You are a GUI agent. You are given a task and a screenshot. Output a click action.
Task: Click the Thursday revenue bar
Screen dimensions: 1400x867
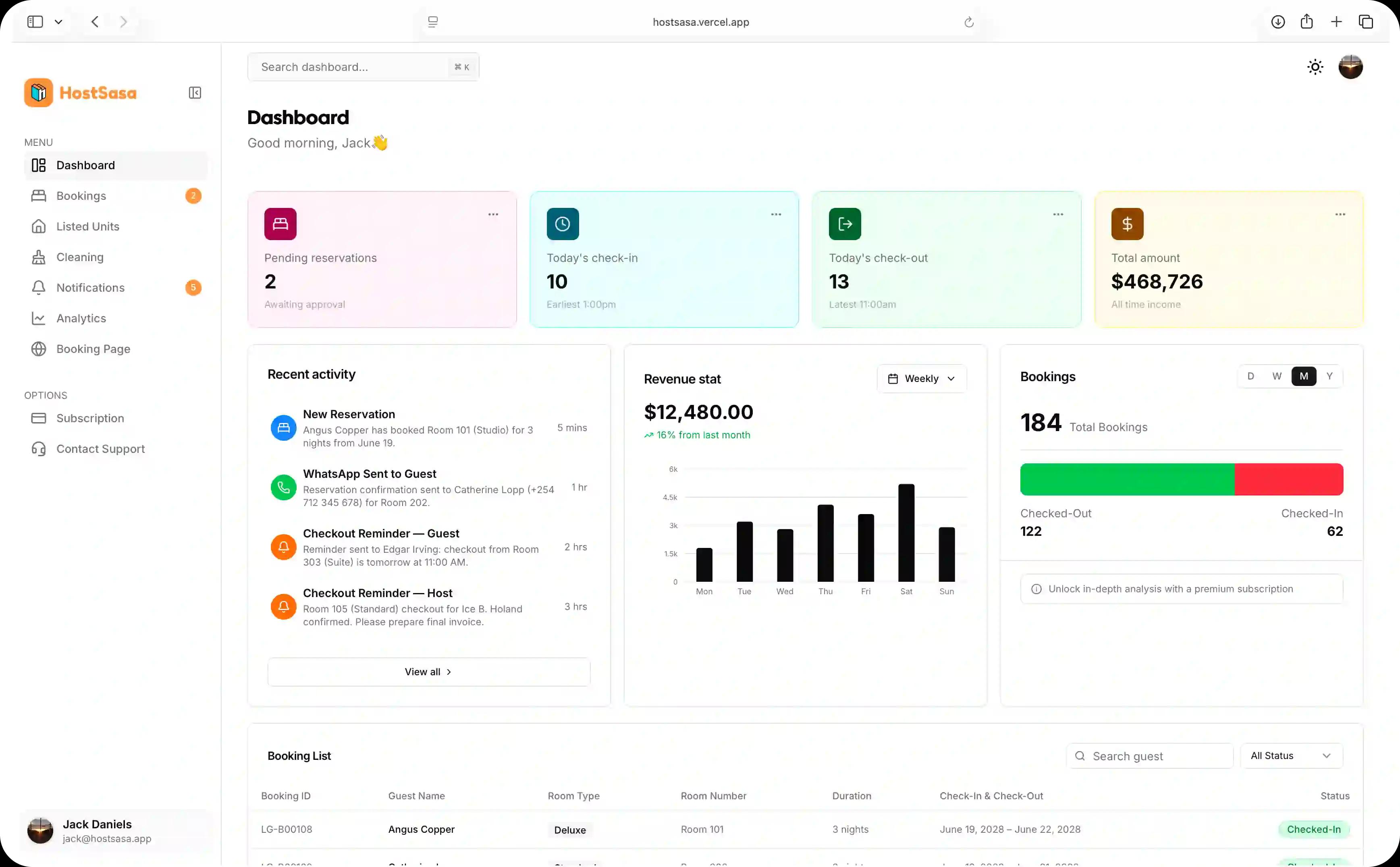[825, 543]
